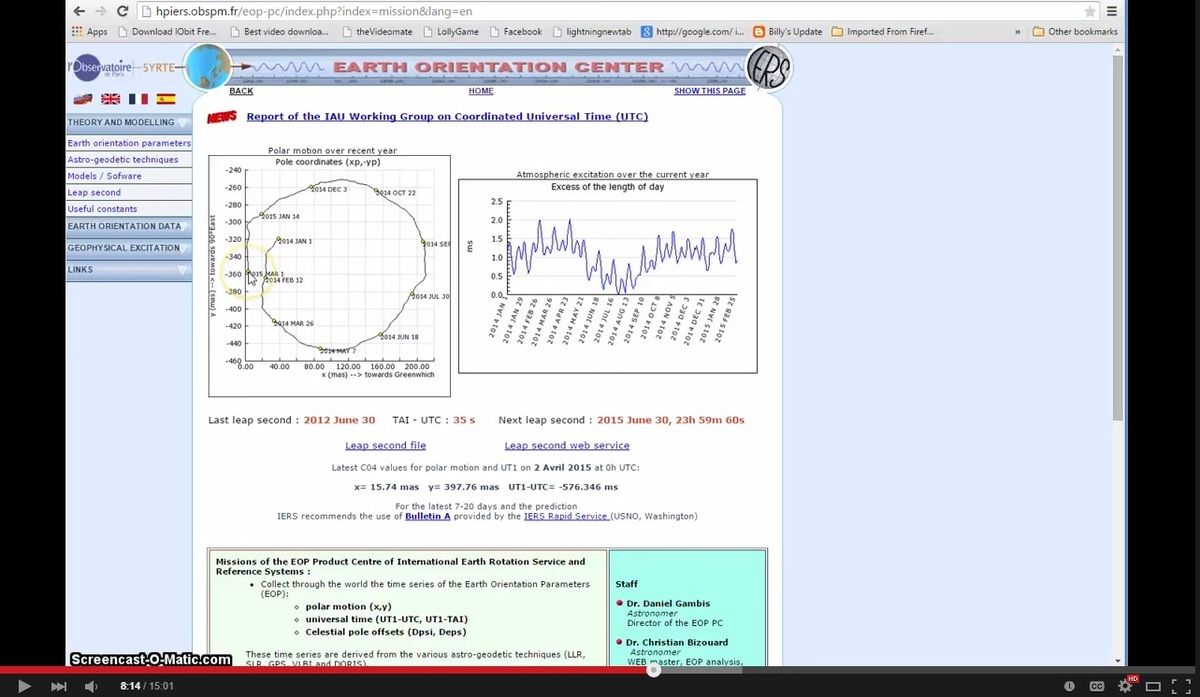1200x697 pixels.
Task: Skip to next video button
Action: (x=58, y=686)
